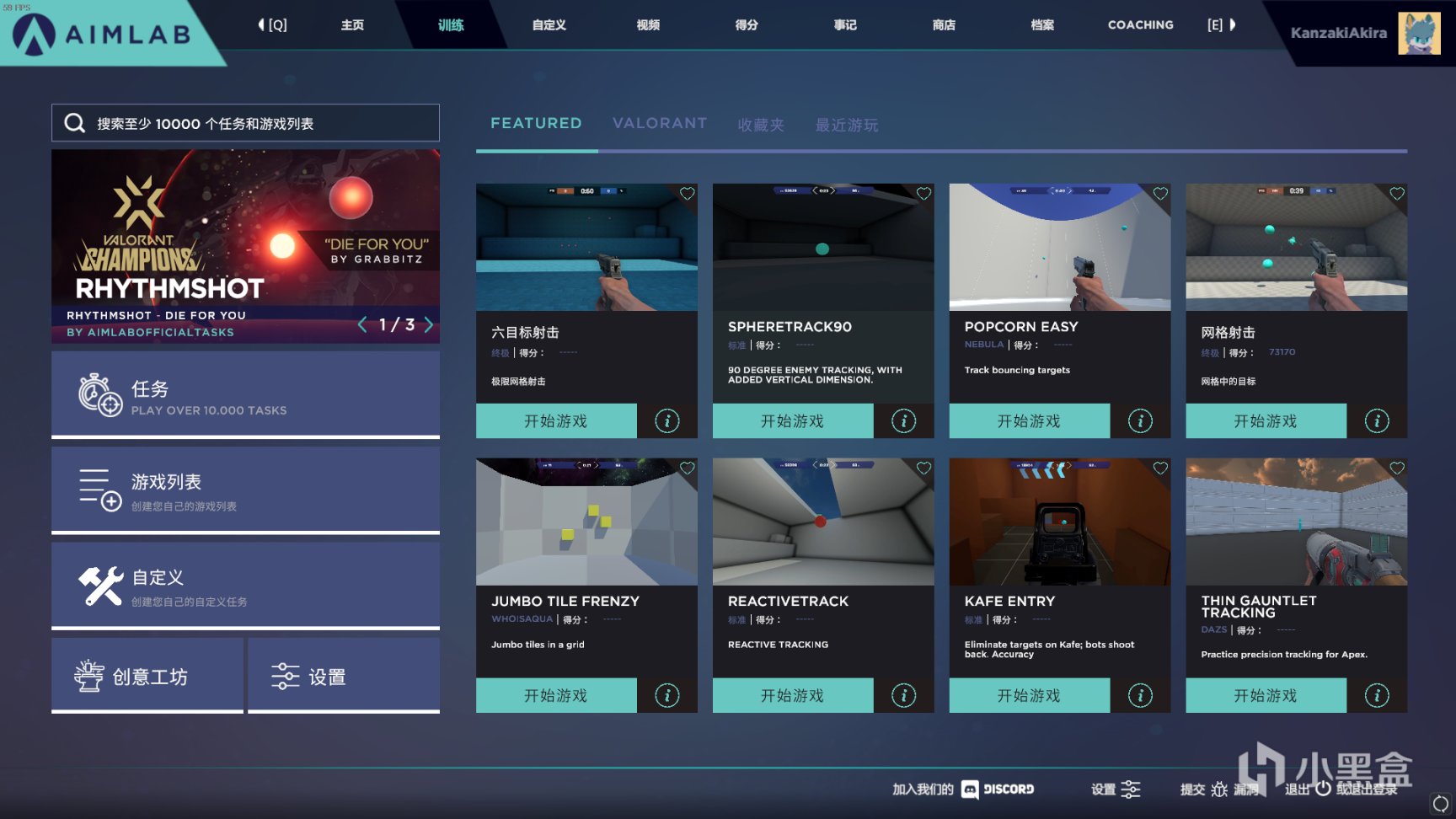
Task: Open the 事记 tab
Action: tap(845, 25)
